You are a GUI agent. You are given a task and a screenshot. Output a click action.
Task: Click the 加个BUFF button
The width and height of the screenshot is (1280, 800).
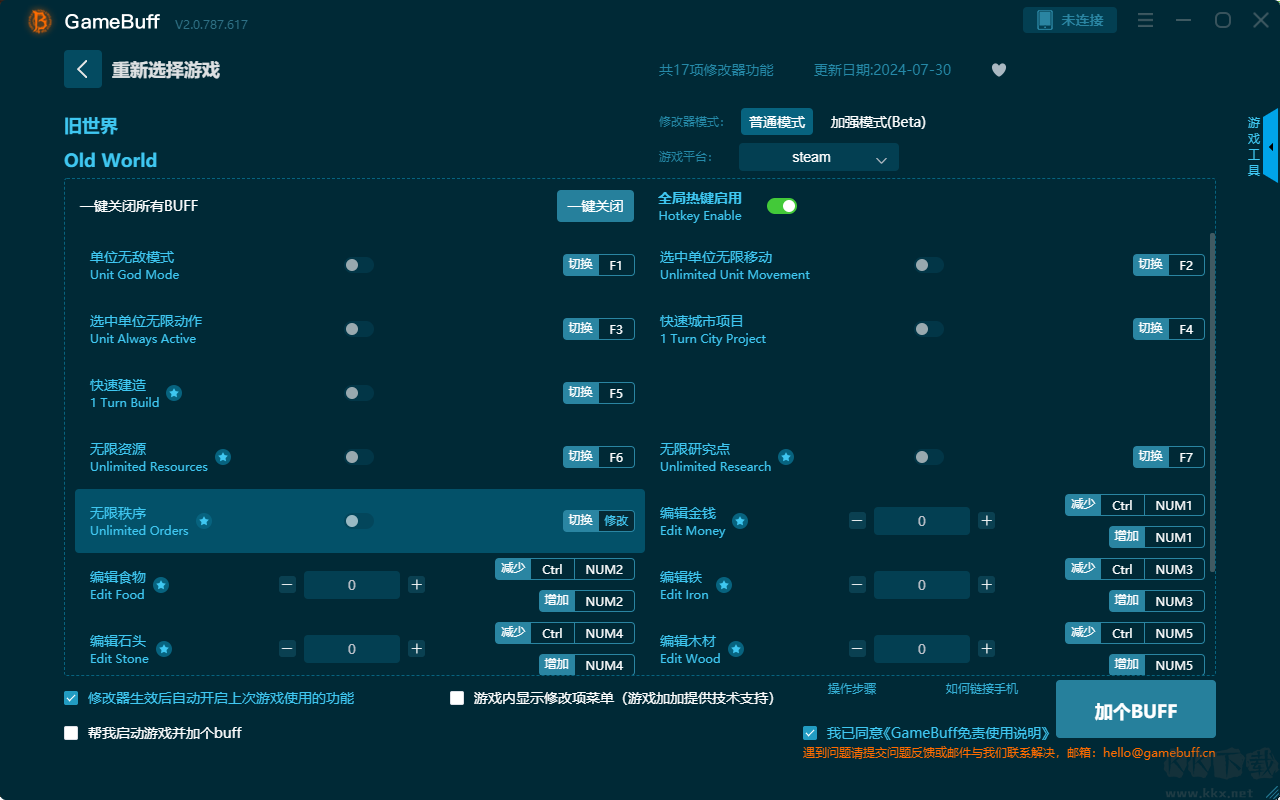pyautogui.click(x=1136, y=711)
